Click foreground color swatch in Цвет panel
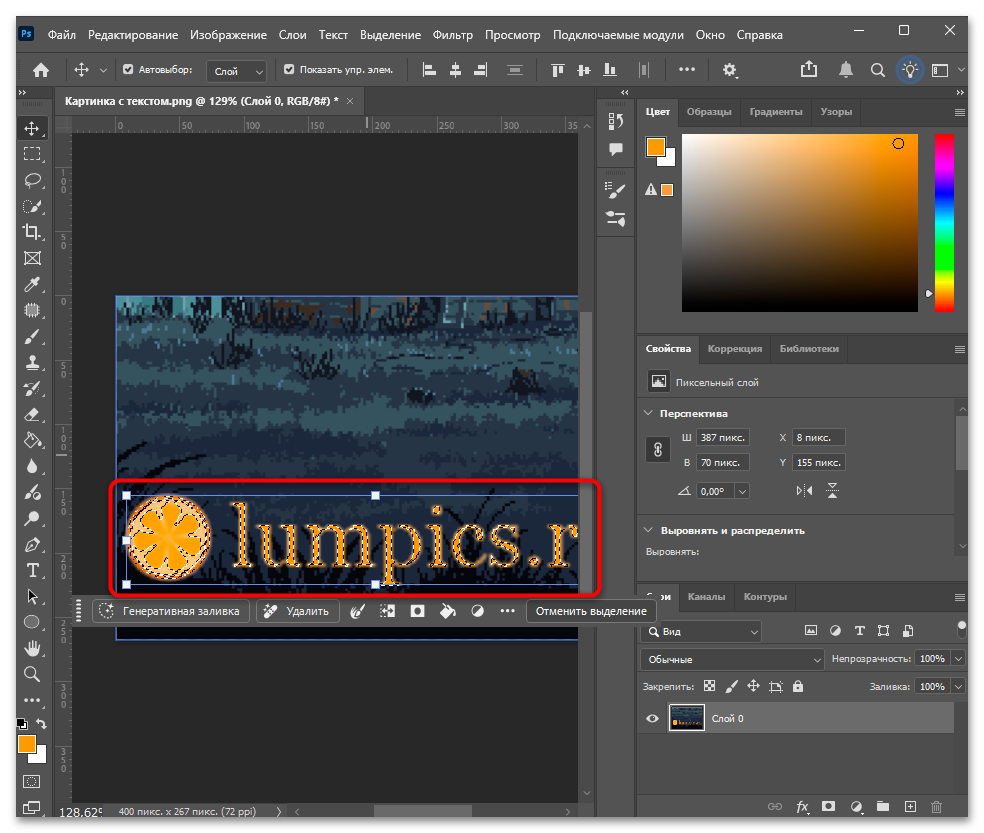Viewport: 984px width, 833px height. coord(655,147)
